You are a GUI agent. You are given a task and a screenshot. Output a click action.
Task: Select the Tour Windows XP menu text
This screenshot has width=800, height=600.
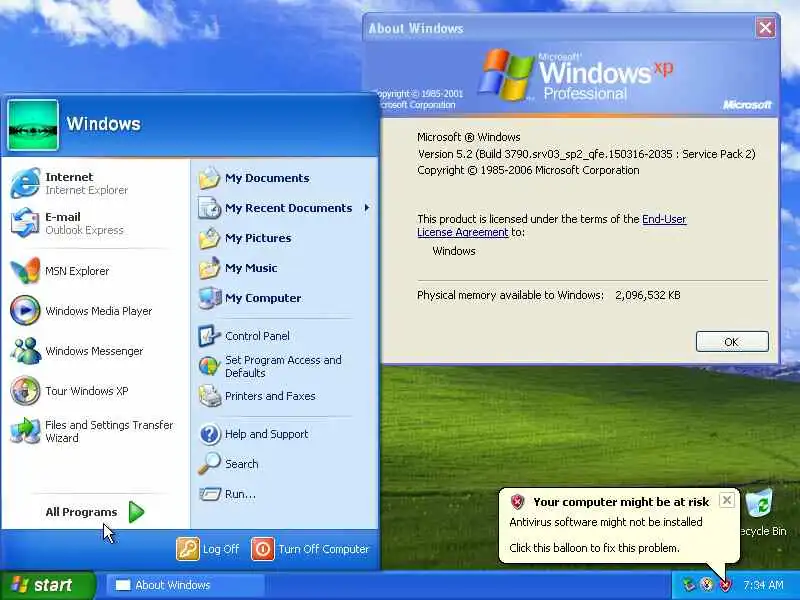pos(87,391)
